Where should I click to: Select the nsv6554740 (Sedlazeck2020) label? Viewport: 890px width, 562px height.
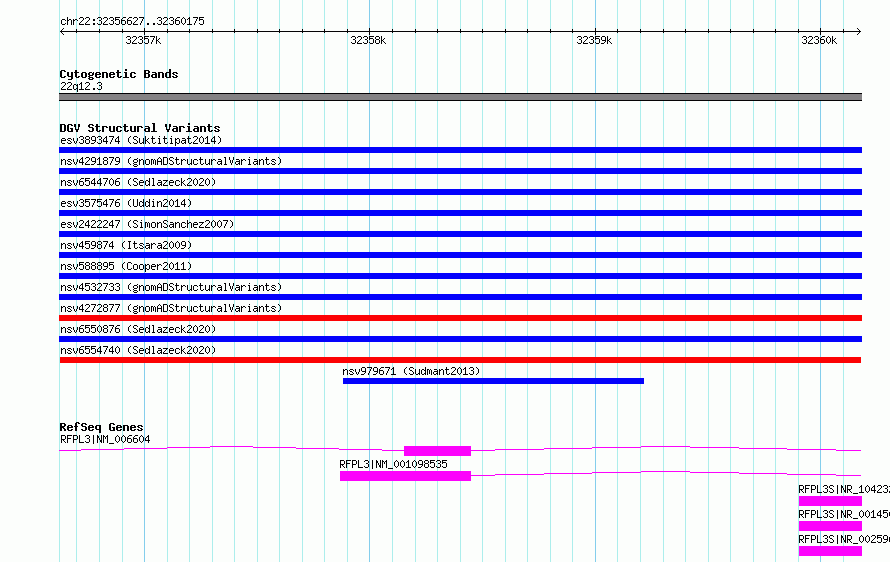tap(138, 350)
